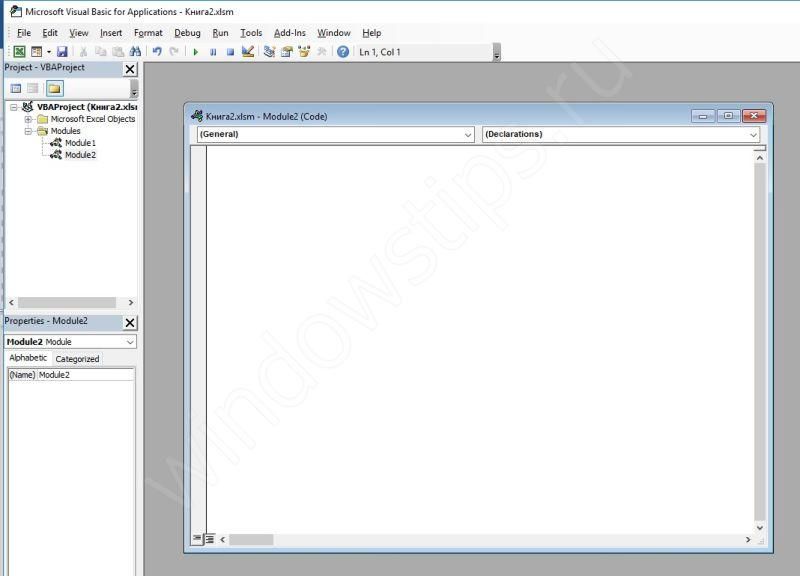Run the macro with the green play icon
800x576 pixels.
[x=195, y=52]
